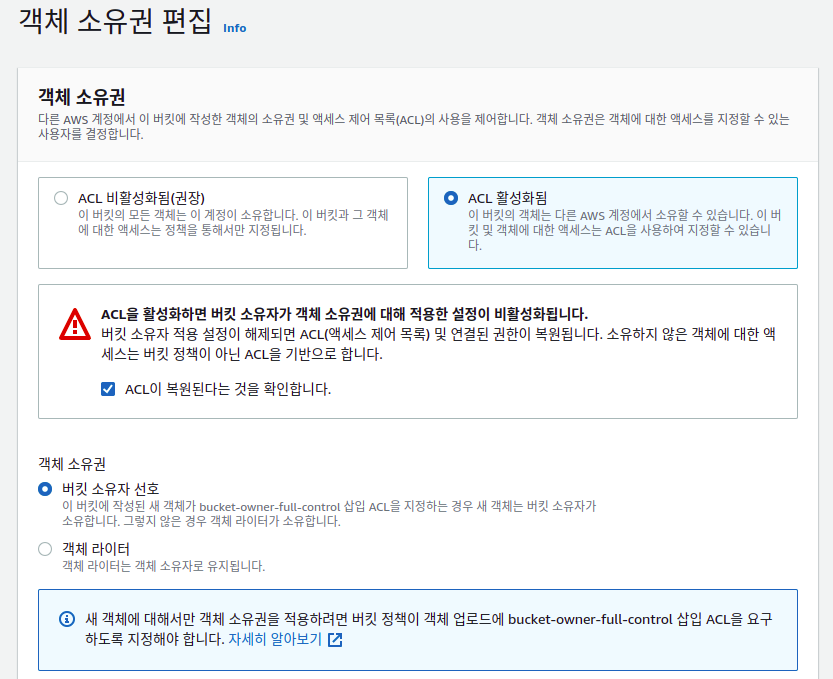
Task: Click the external link icon beside 자세히 알아보기
Action: coord(335,640)
